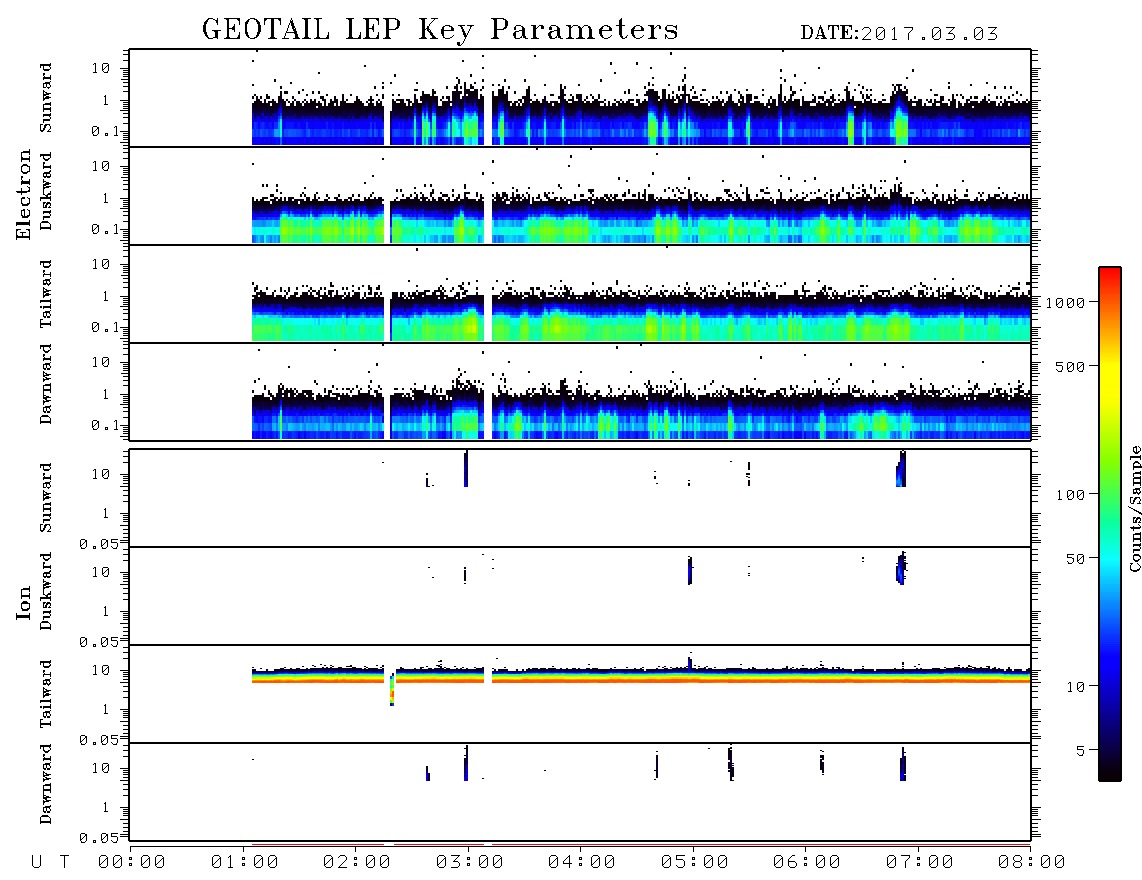Click the 500 colorbar tick label
1142x880 pixels.
pos(1070,367)
